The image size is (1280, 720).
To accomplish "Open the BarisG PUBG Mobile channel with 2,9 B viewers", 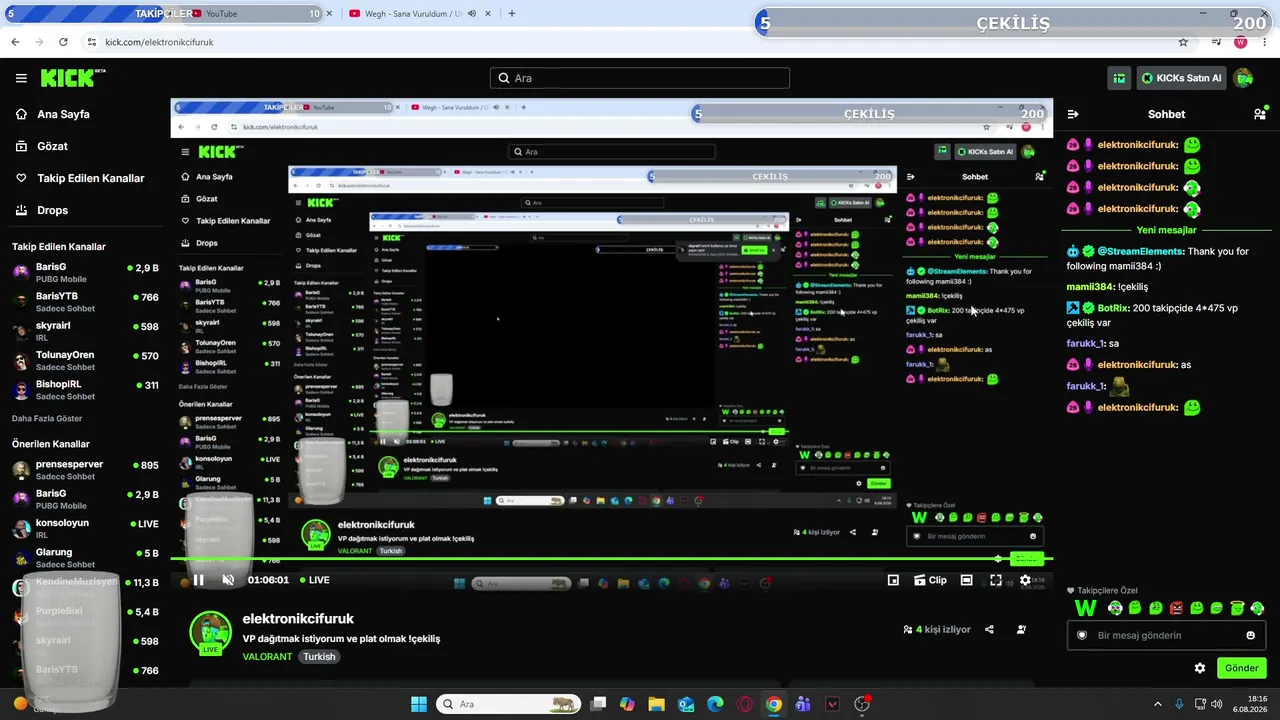I will [x=85, y=273].
